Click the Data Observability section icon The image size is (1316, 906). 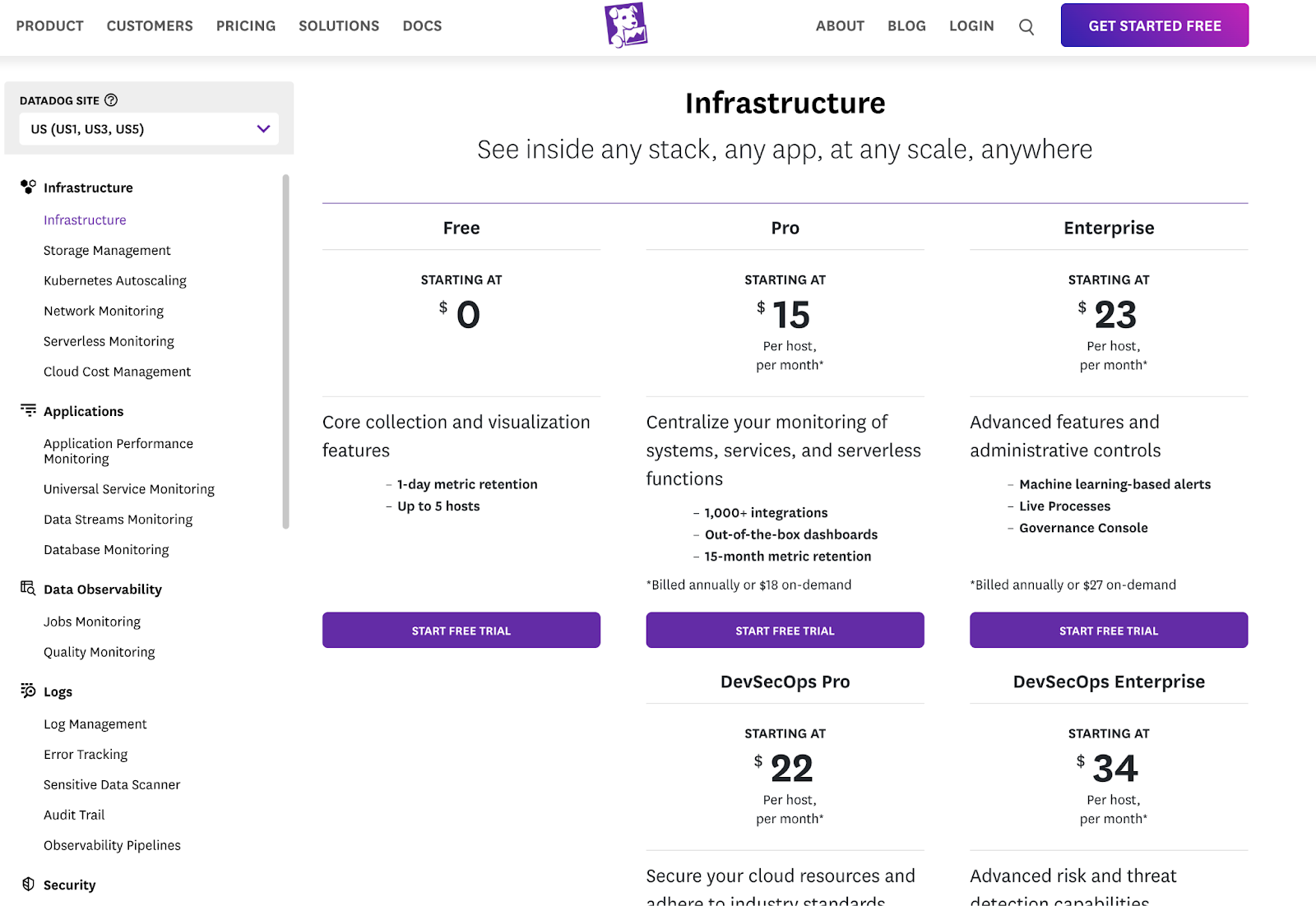(28, 588)
